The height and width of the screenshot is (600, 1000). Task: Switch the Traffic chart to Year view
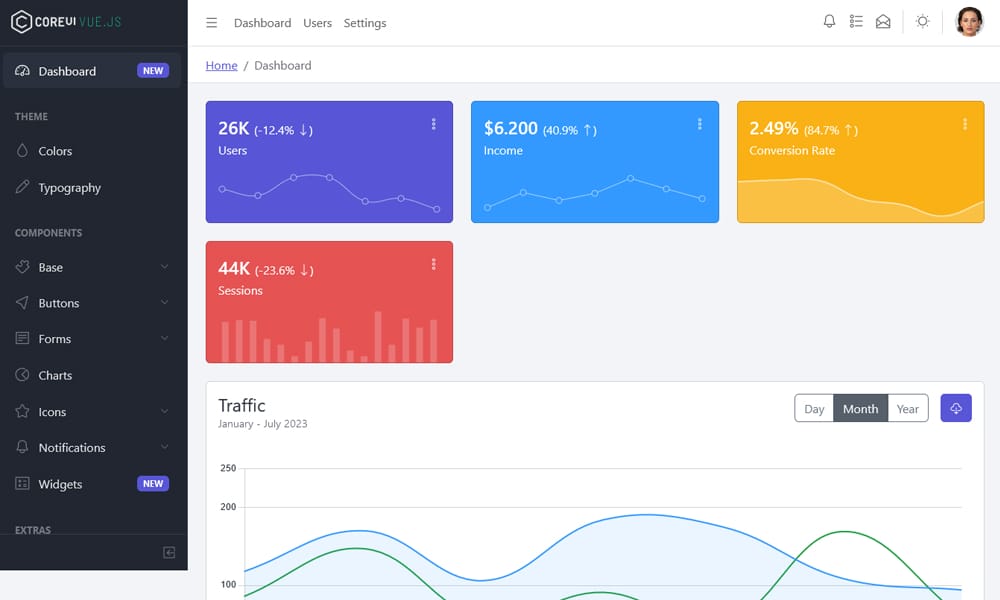[907, 408]
